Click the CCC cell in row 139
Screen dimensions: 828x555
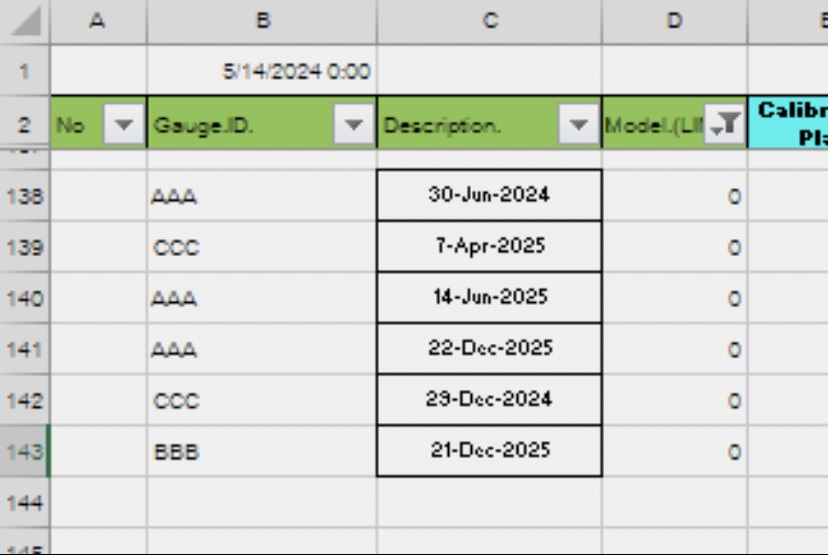click(261, 247)
